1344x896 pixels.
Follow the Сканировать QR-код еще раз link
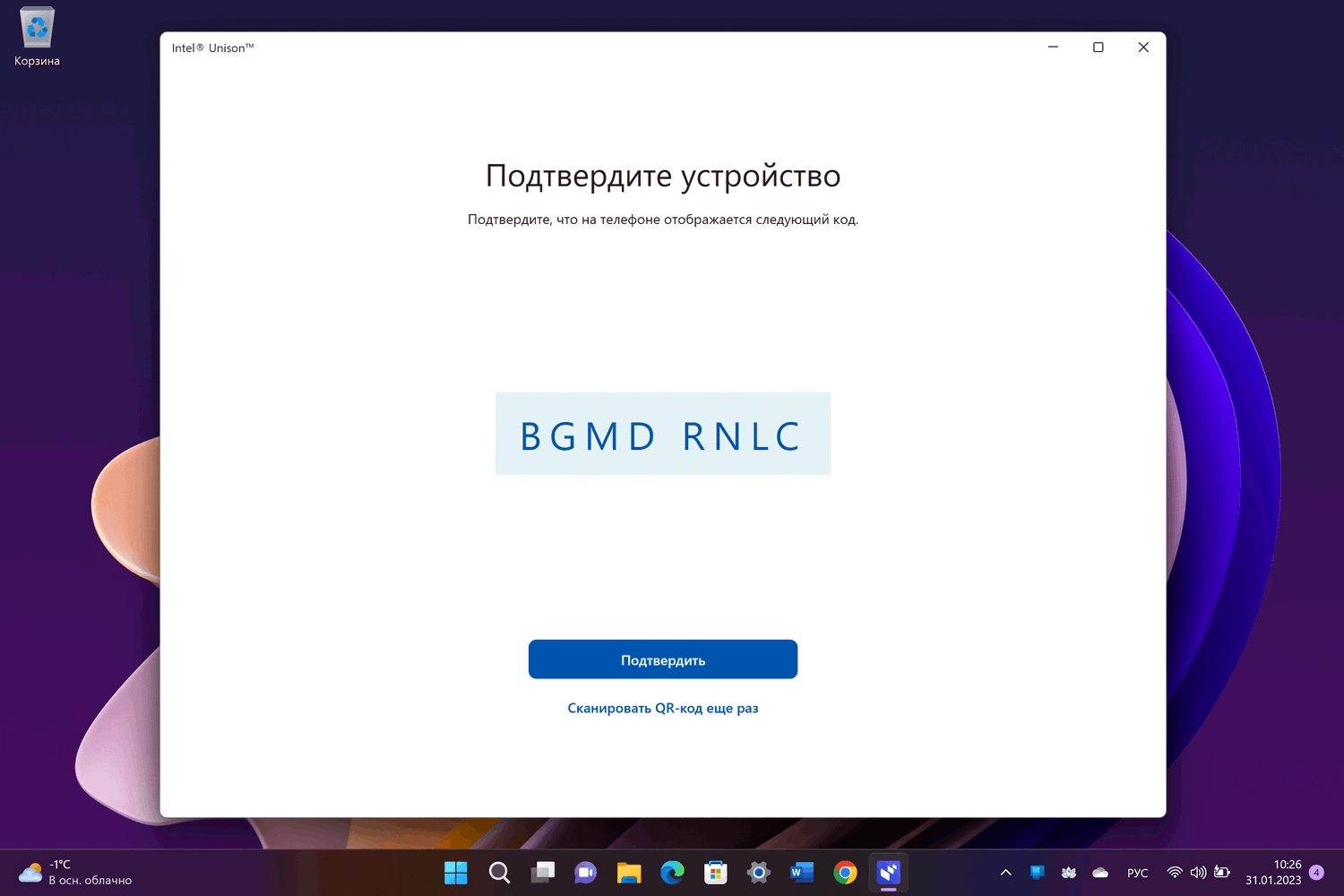pos(663,708)
